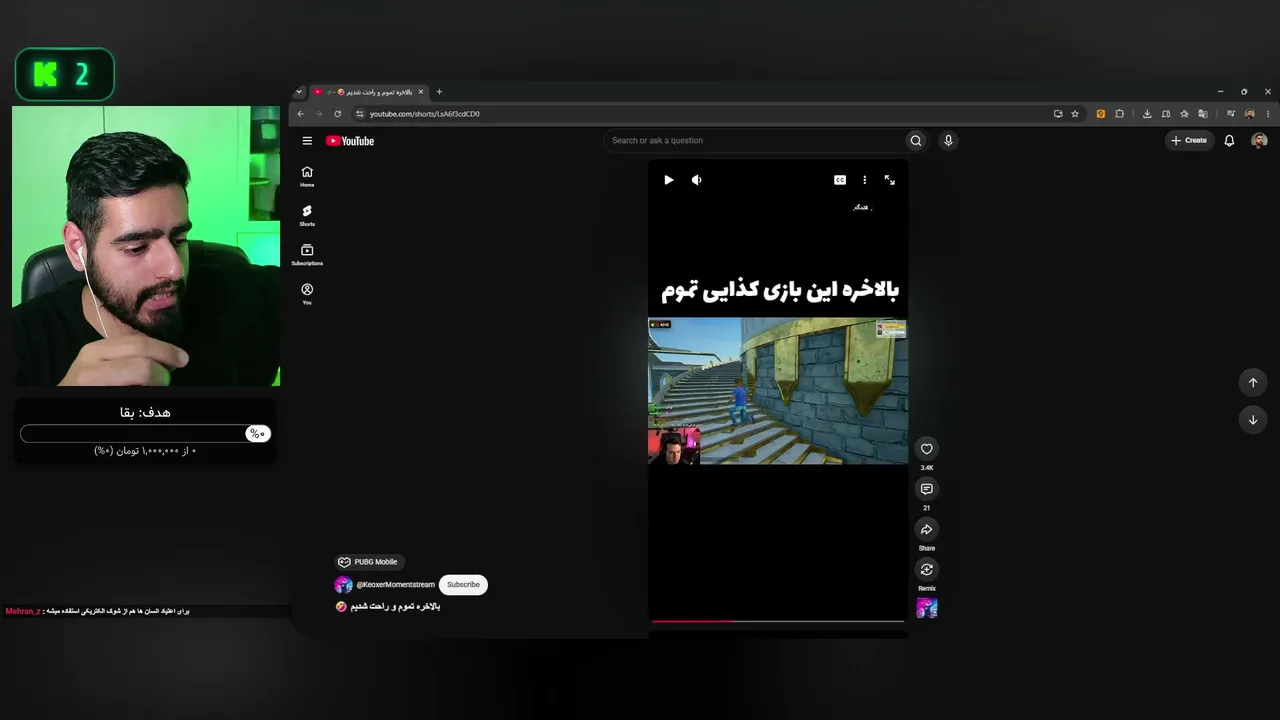
Task: Open YouTube notifications bell
Action: coord(1229,141)
